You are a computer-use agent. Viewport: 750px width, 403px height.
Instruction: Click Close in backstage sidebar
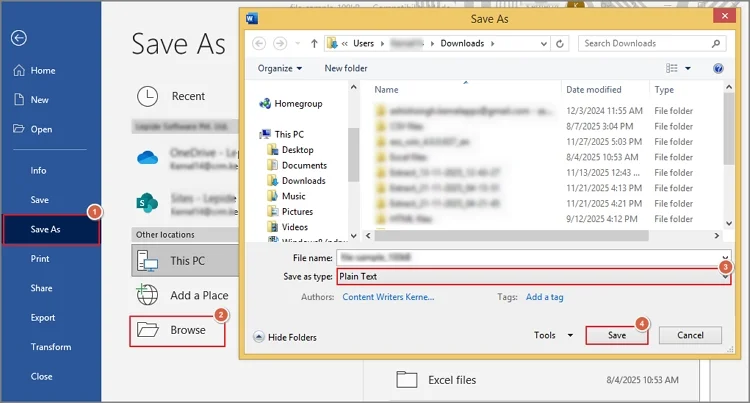coord(41,376)
